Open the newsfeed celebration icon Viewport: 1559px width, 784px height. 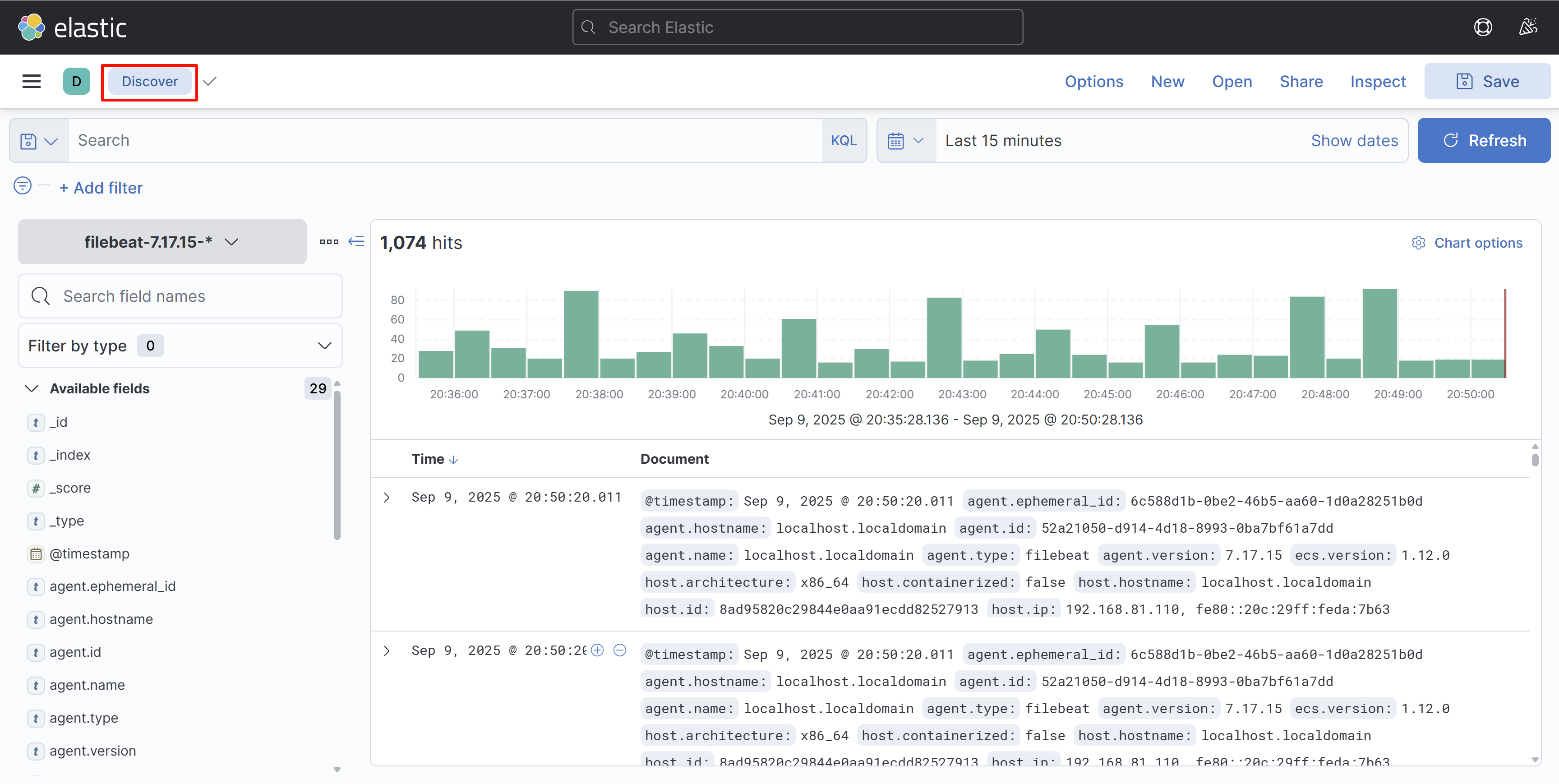coord(1528,27)
